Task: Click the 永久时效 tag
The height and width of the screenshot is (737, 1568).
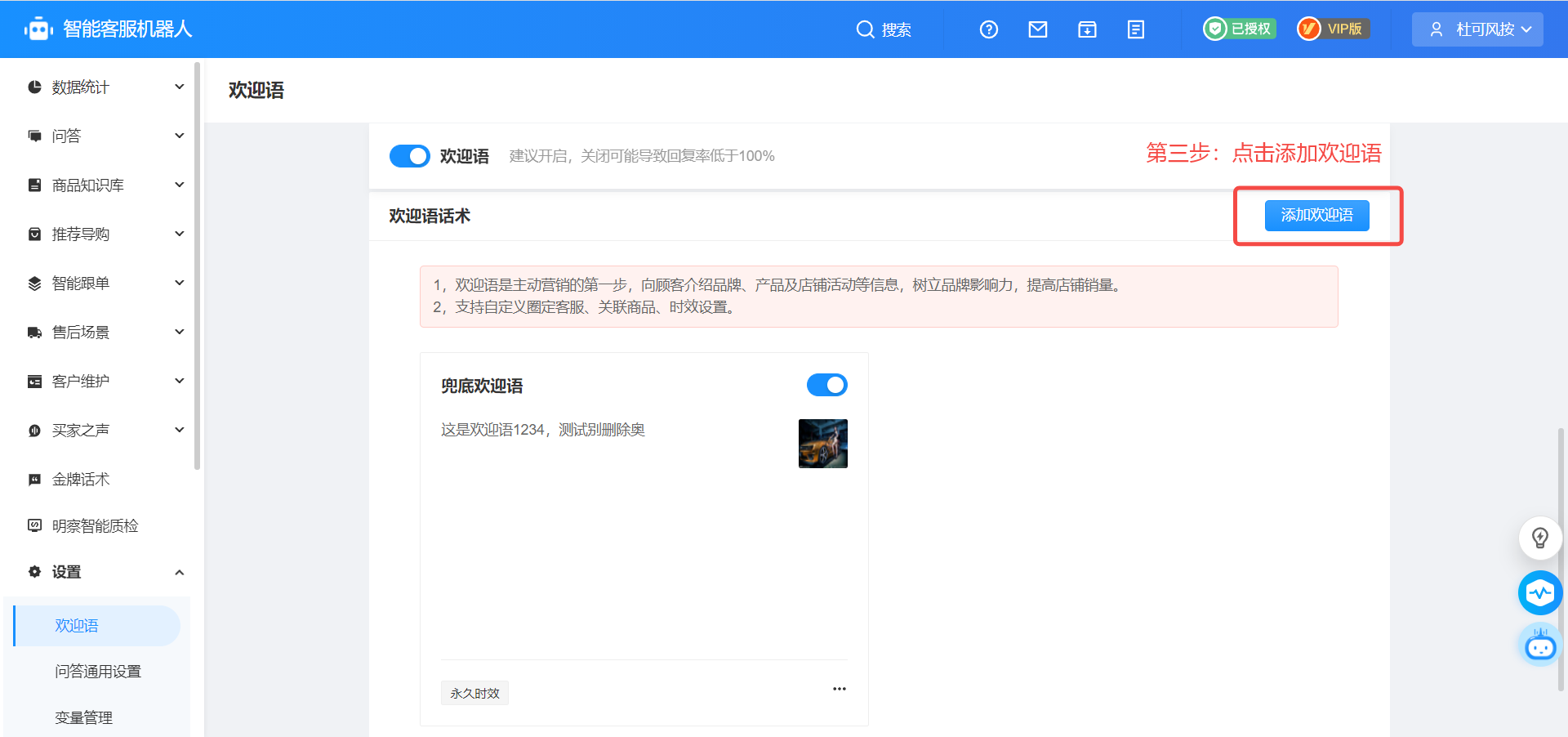Action: click(x=474, y=693)
